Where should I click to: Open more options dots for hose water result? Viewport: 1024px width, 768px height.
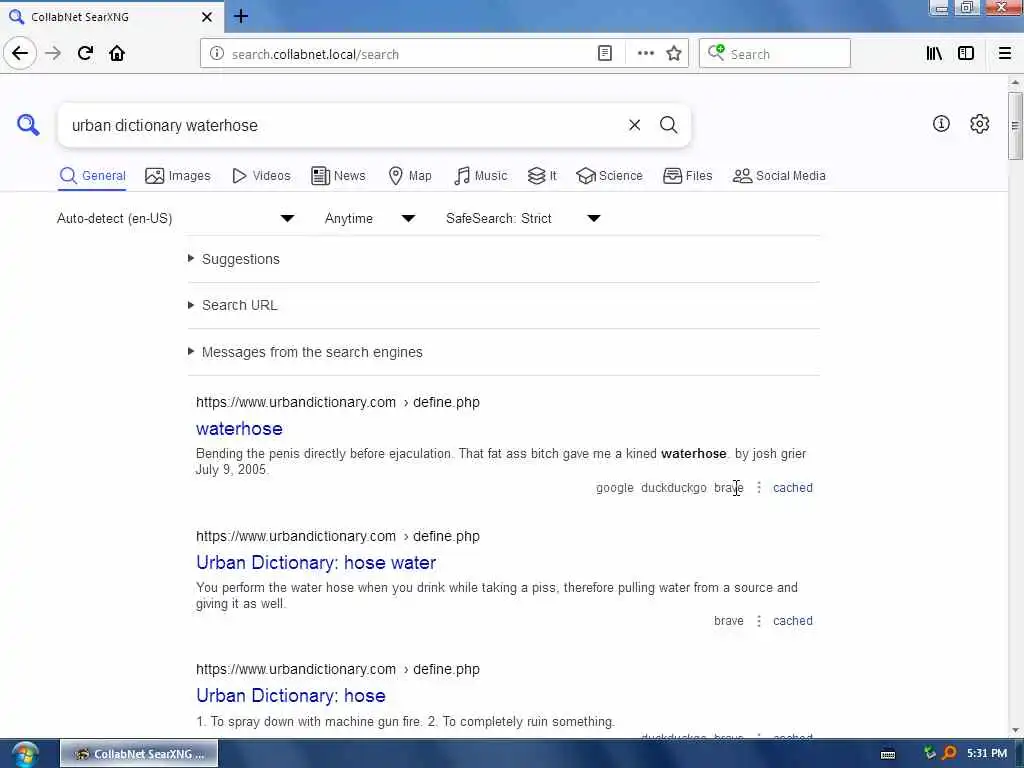point(758,620)
